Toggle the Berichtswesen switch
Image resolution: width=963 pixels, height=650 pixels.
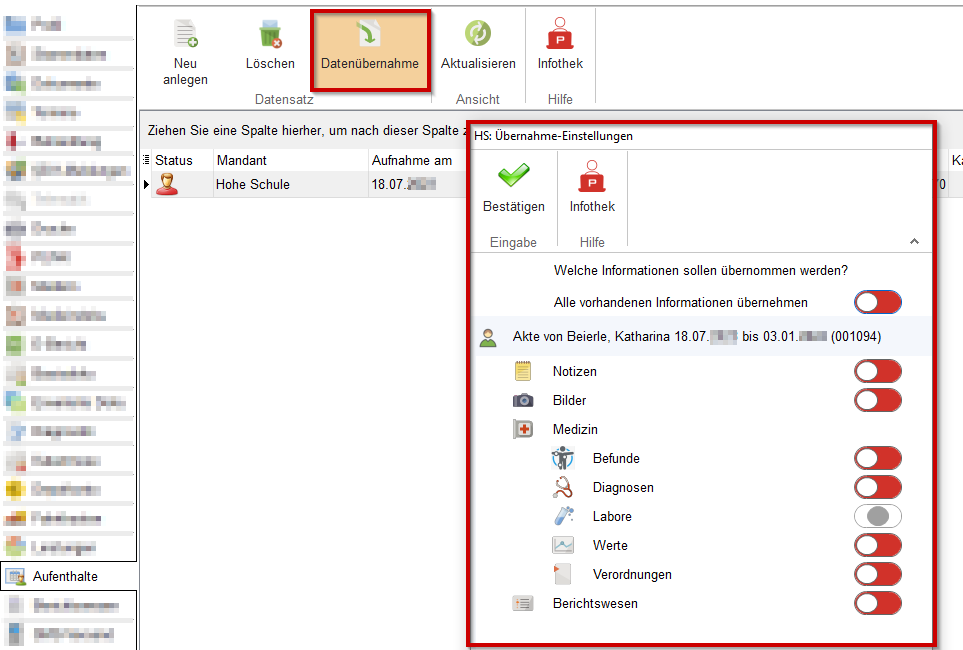click(877, 603)
